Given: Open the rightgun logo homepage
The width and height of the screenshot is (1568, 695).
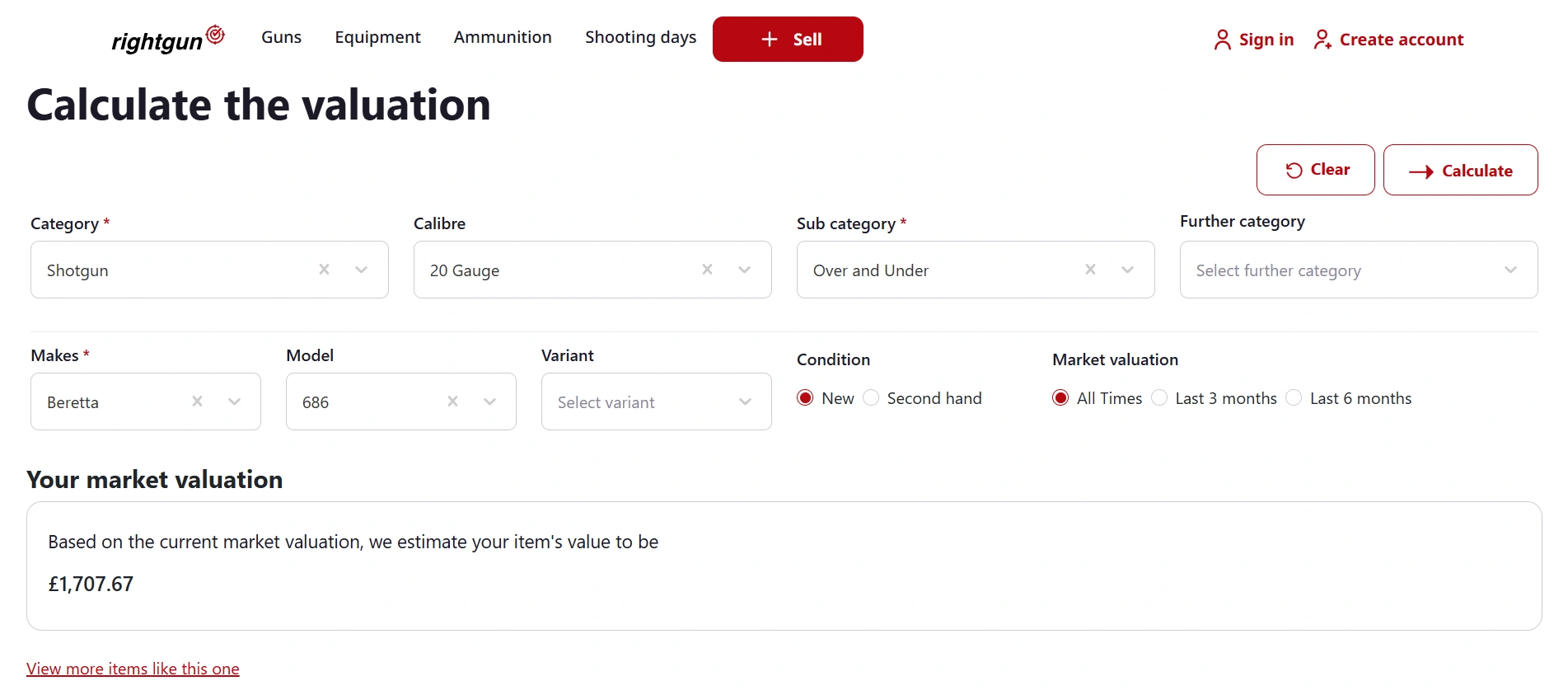Looking at the screenshot, I should pyautogui.click(x=168, y=39).
